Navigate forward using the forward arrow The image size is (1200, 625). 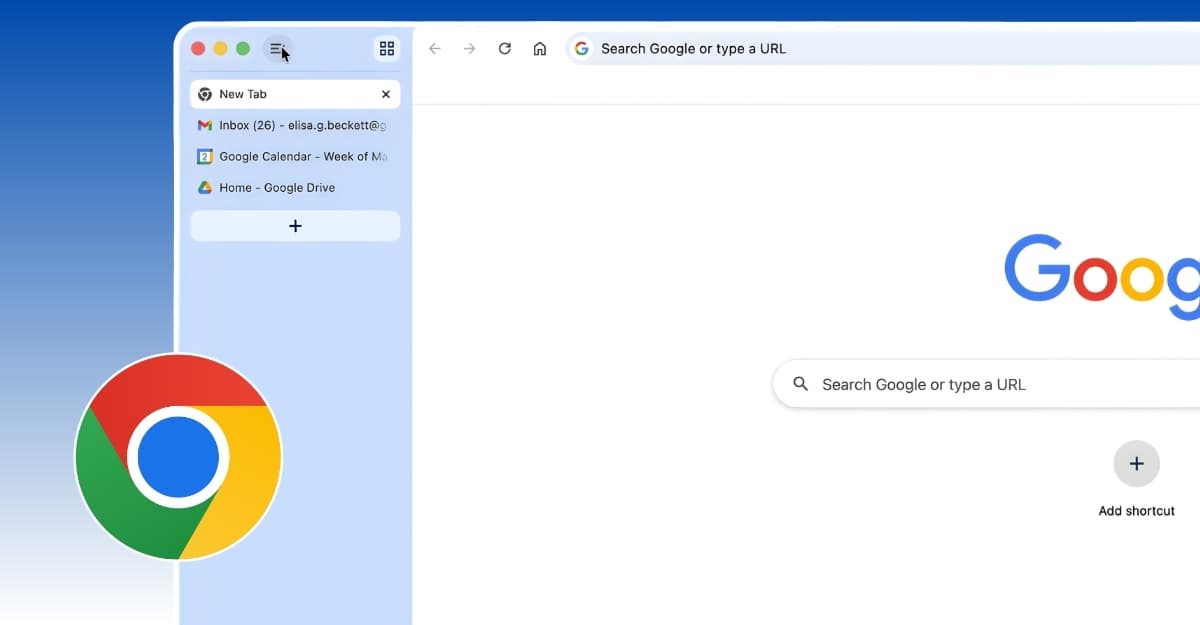(469, 48)
